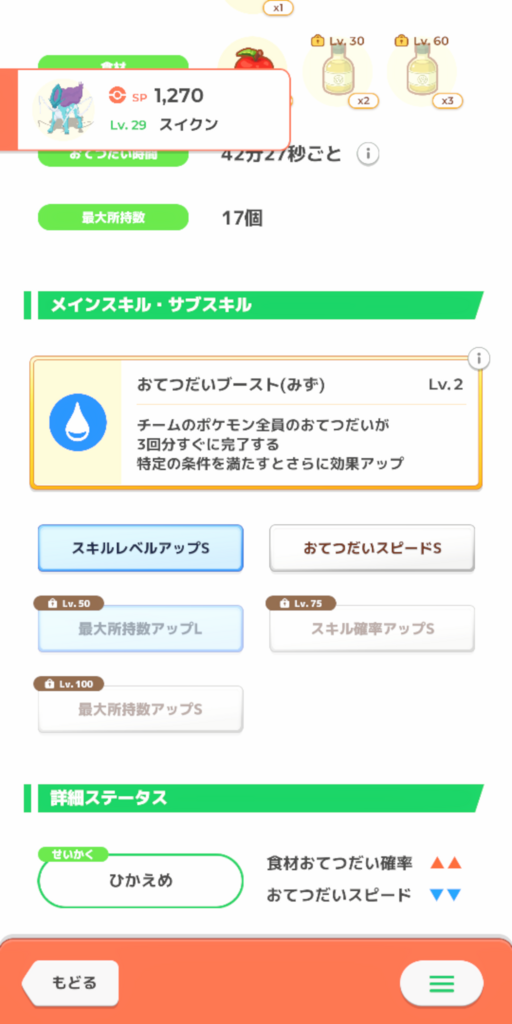Tap the 最大所持数 green label
512x1024 pixels.
pos(113,217)
